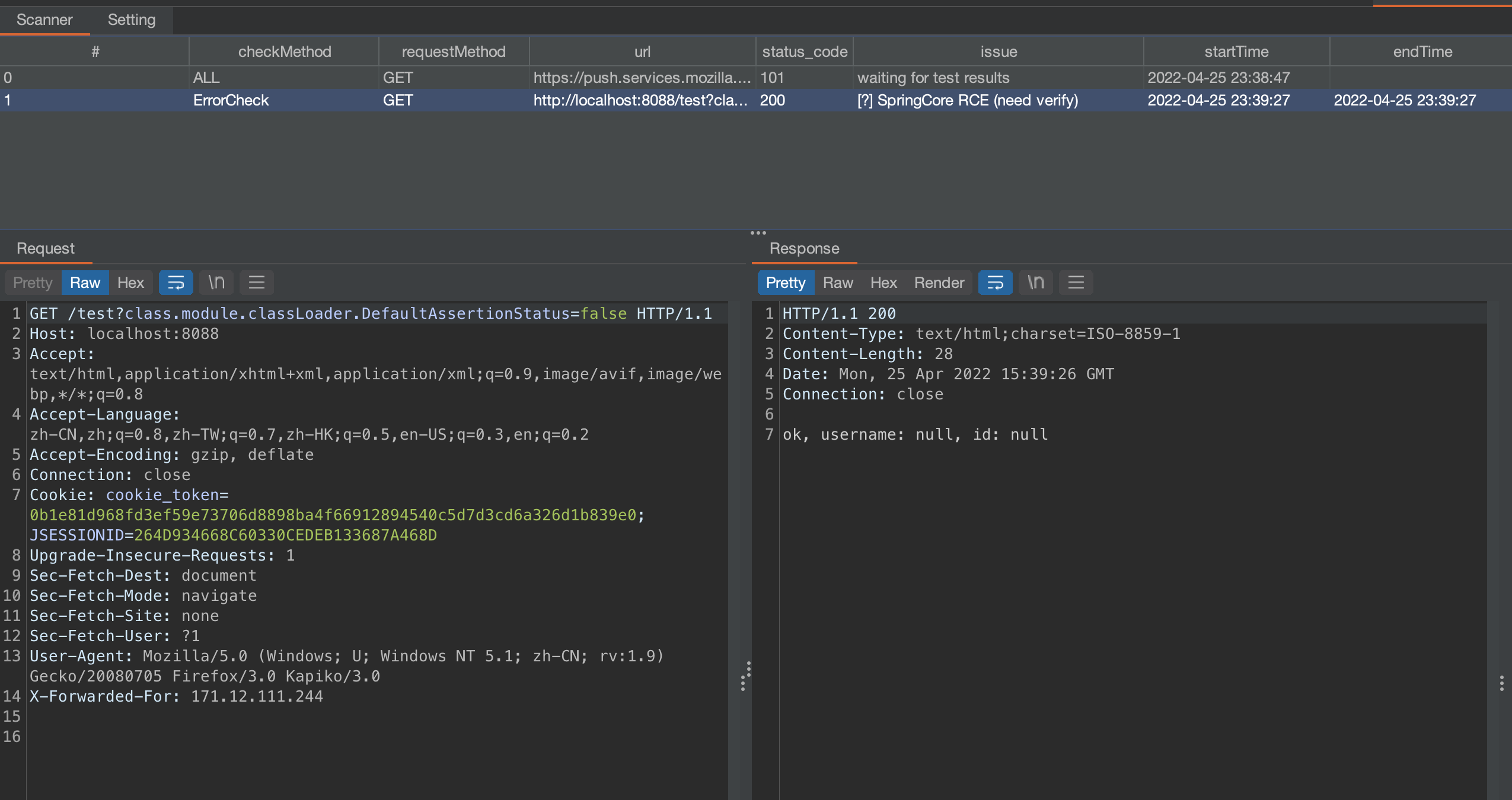1512x800 pixels.
Task: Switch Response view to Raw
Action: click(837, 283)
